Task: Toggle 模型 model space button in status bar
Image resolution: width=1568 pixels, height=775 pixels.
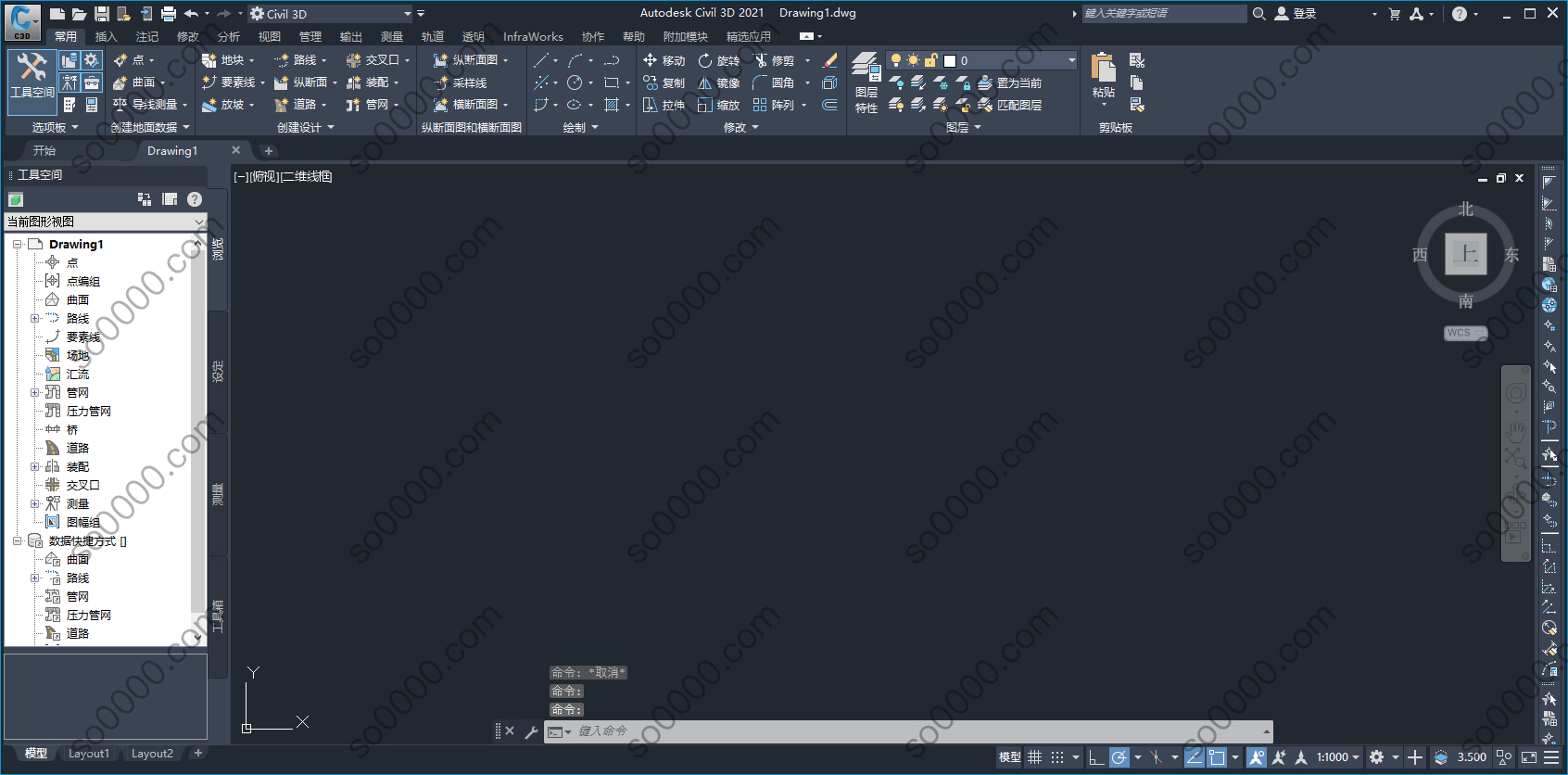Action: (1010, 757)
